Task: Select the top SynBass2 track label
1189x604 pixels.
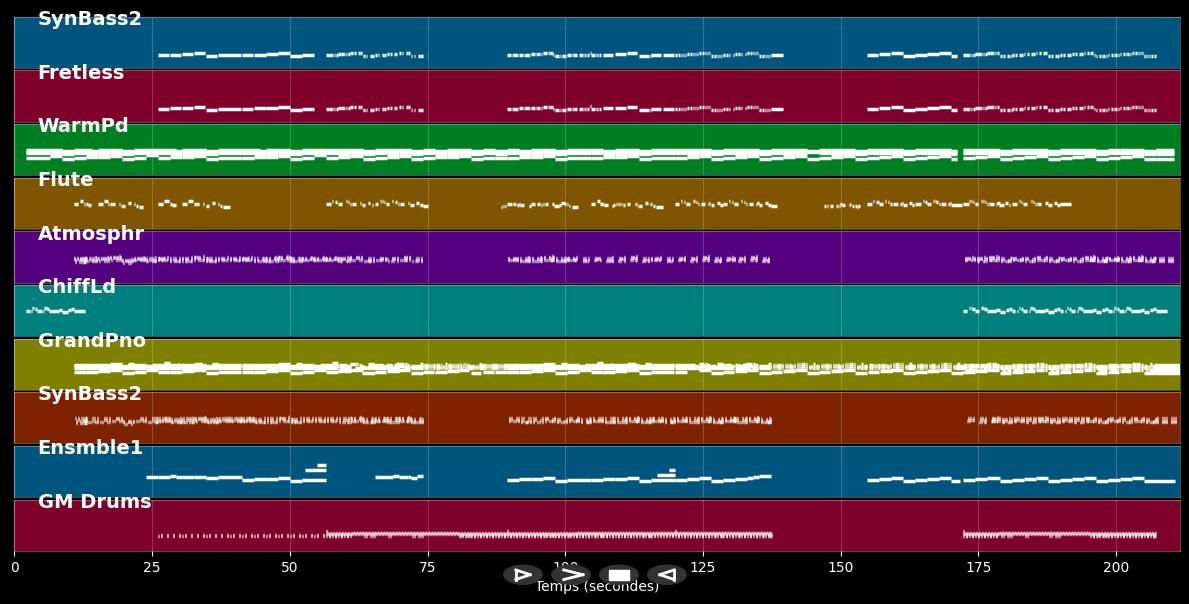Action: [90, 19]
